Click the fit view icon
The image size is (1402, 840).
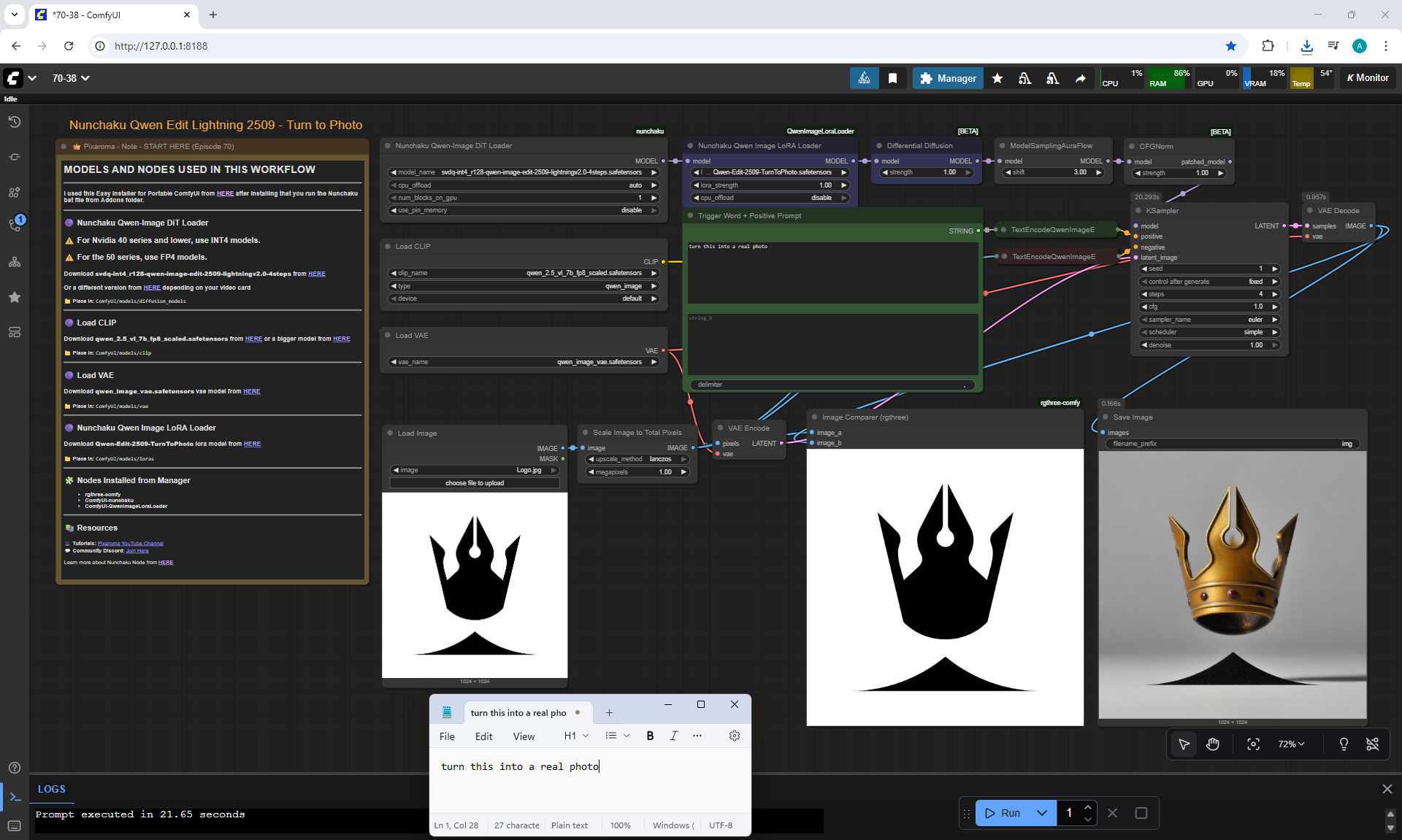(x=1253, y=744)
